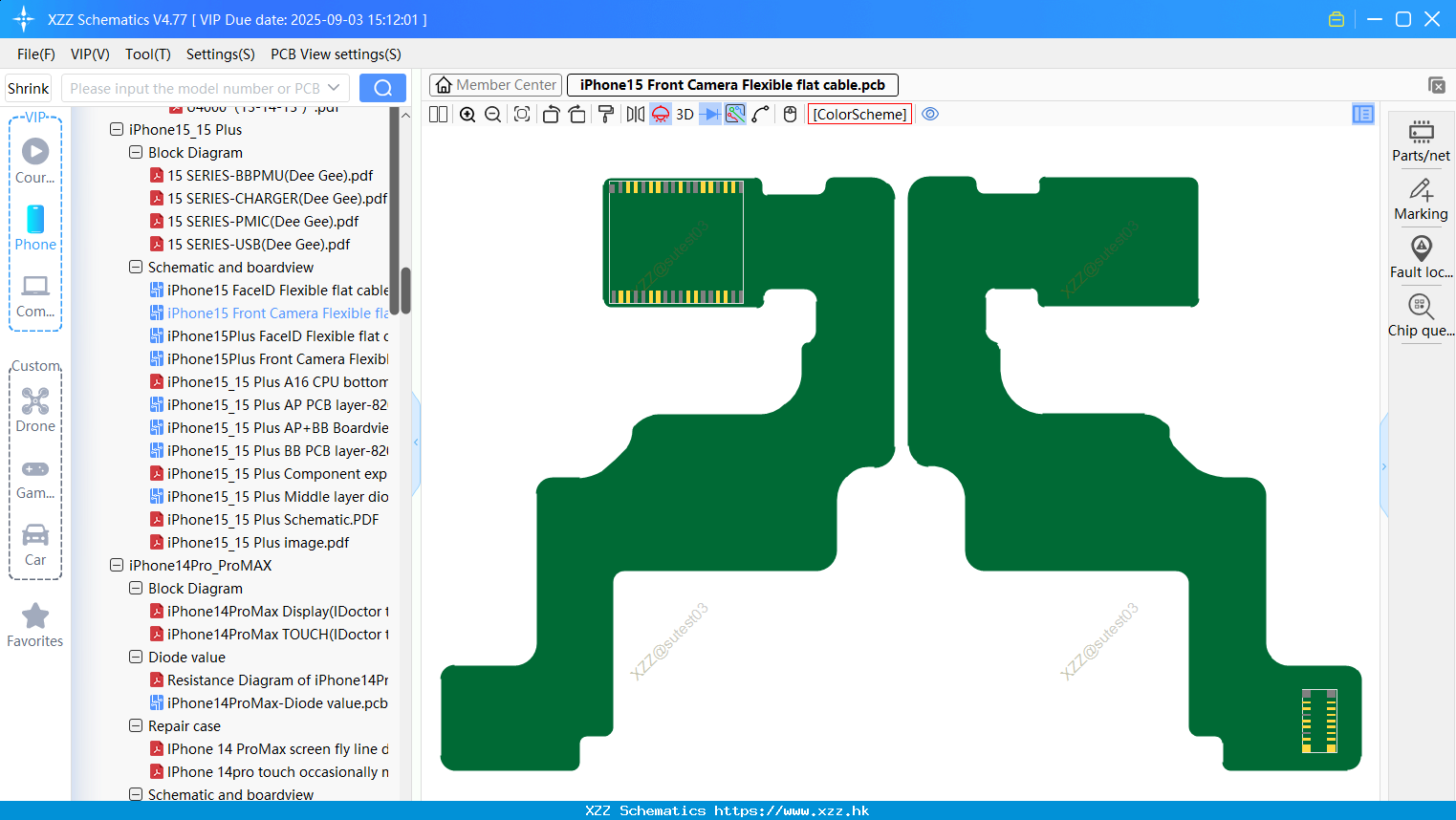This screenshot has width=1456, height=820.
Task: Click the small connector at bottom-right of board
Action: click(1319, 721)
